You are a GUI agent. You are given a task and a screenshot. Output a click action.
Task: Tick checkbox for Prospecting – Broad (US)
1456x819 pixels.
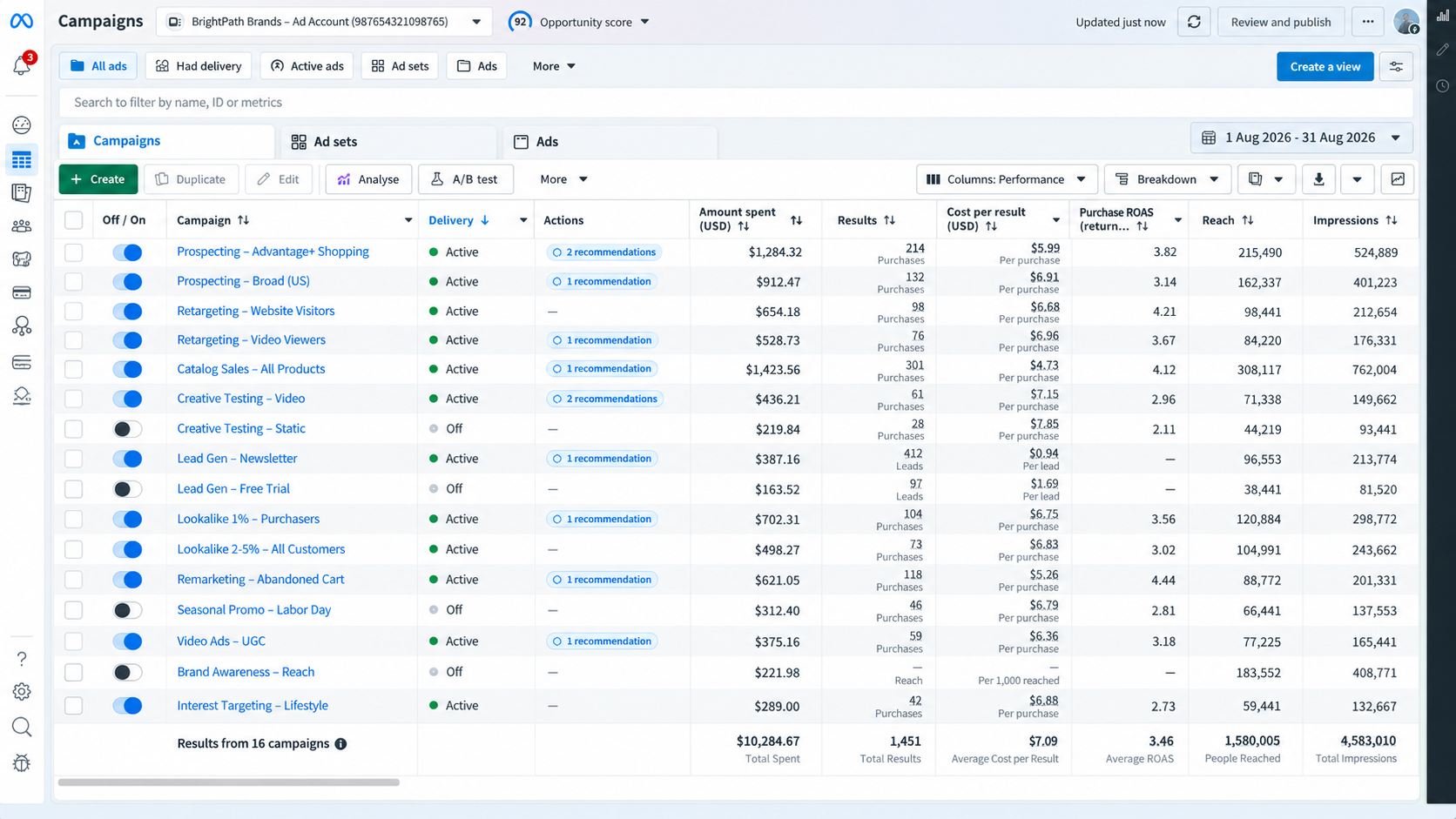tap(74, 282)
